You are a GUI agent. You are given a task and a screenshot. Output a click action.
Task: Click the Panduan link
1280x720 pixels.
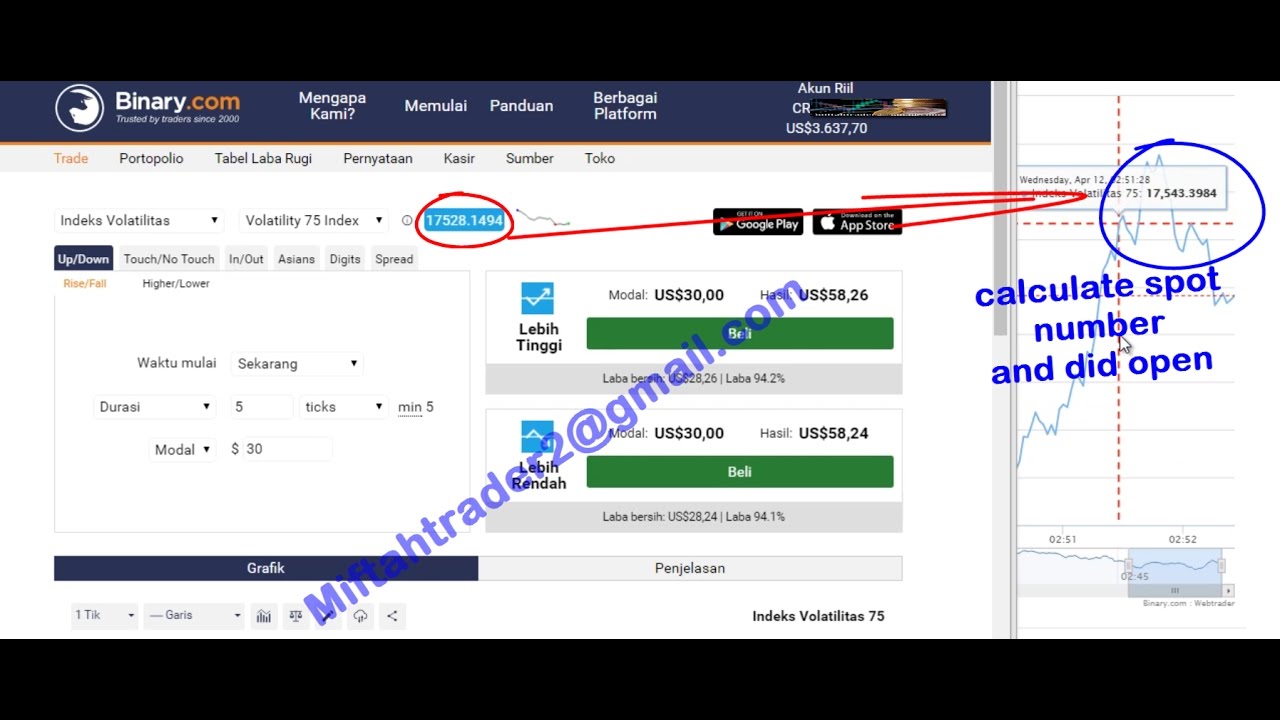(521, 106)
